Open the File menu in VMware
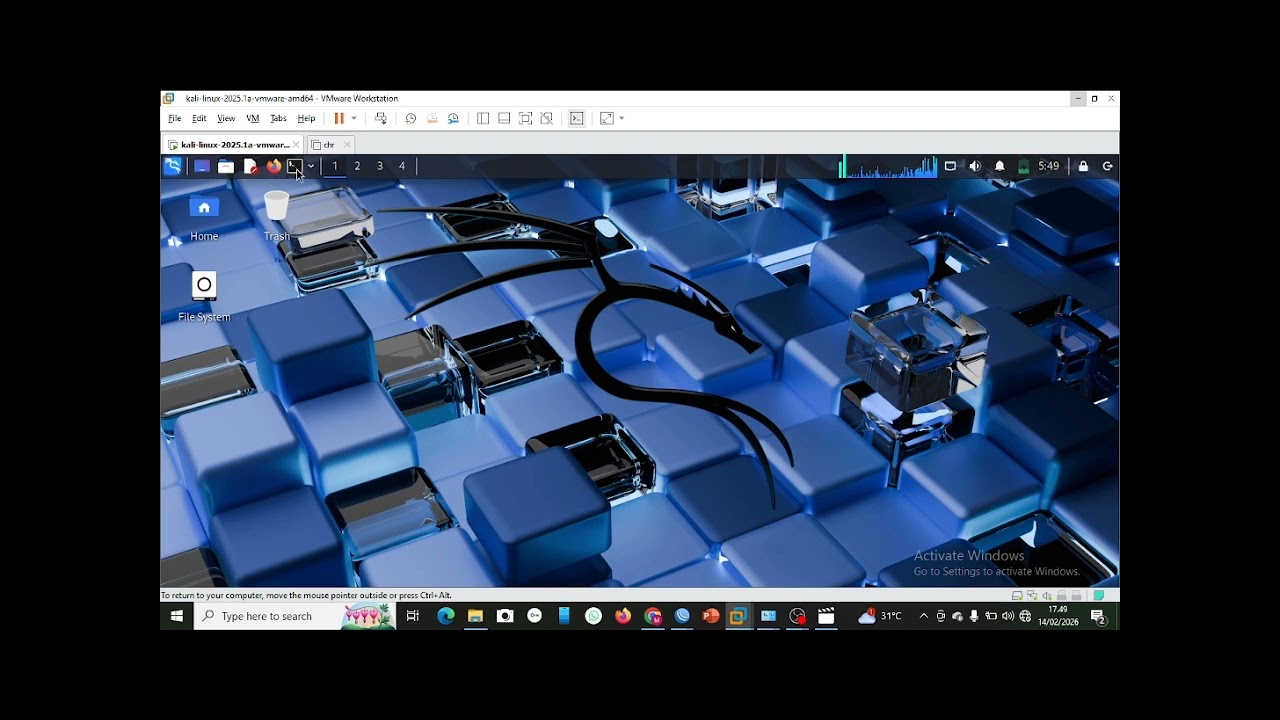 click(x=175, y=118)
